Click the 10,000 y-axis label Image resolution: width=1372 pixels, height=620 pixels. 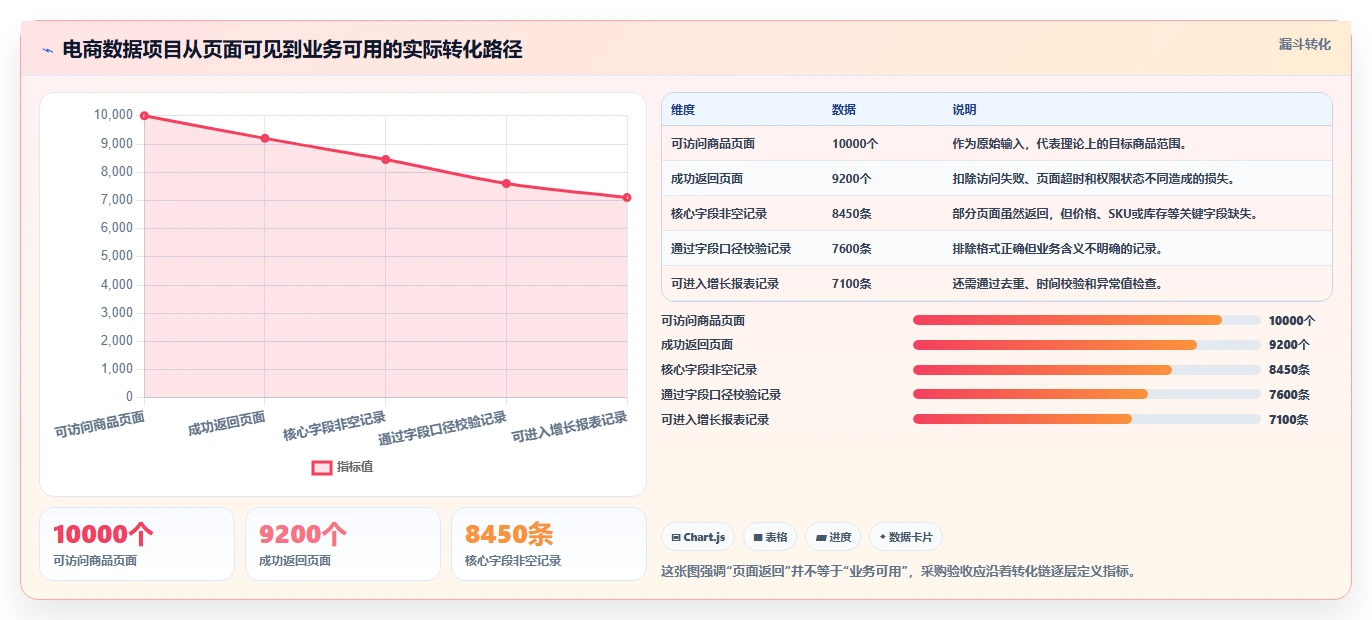coord(113,115)
